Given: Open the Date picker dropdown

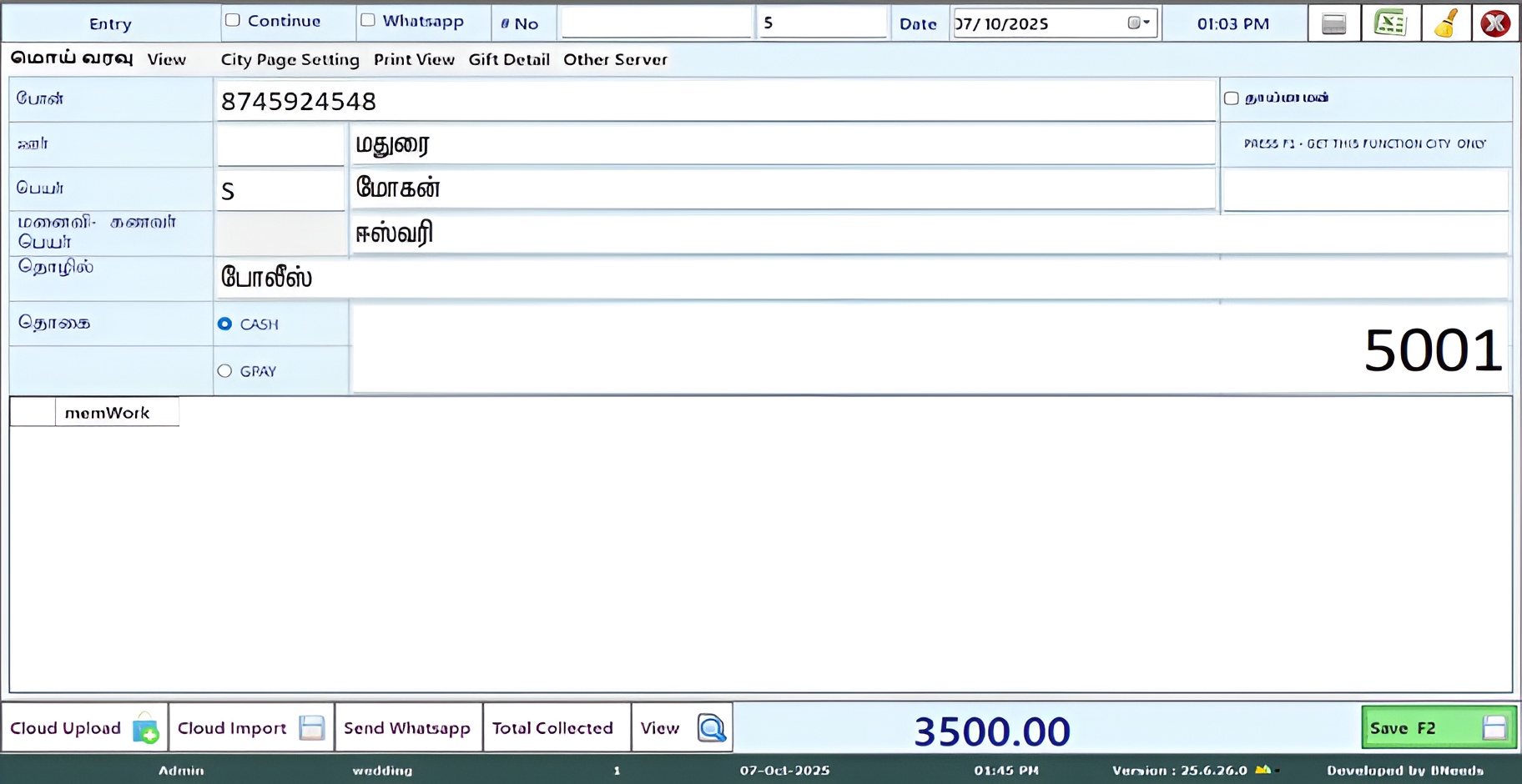Looking at the screenshot, I should point(1139,23).
